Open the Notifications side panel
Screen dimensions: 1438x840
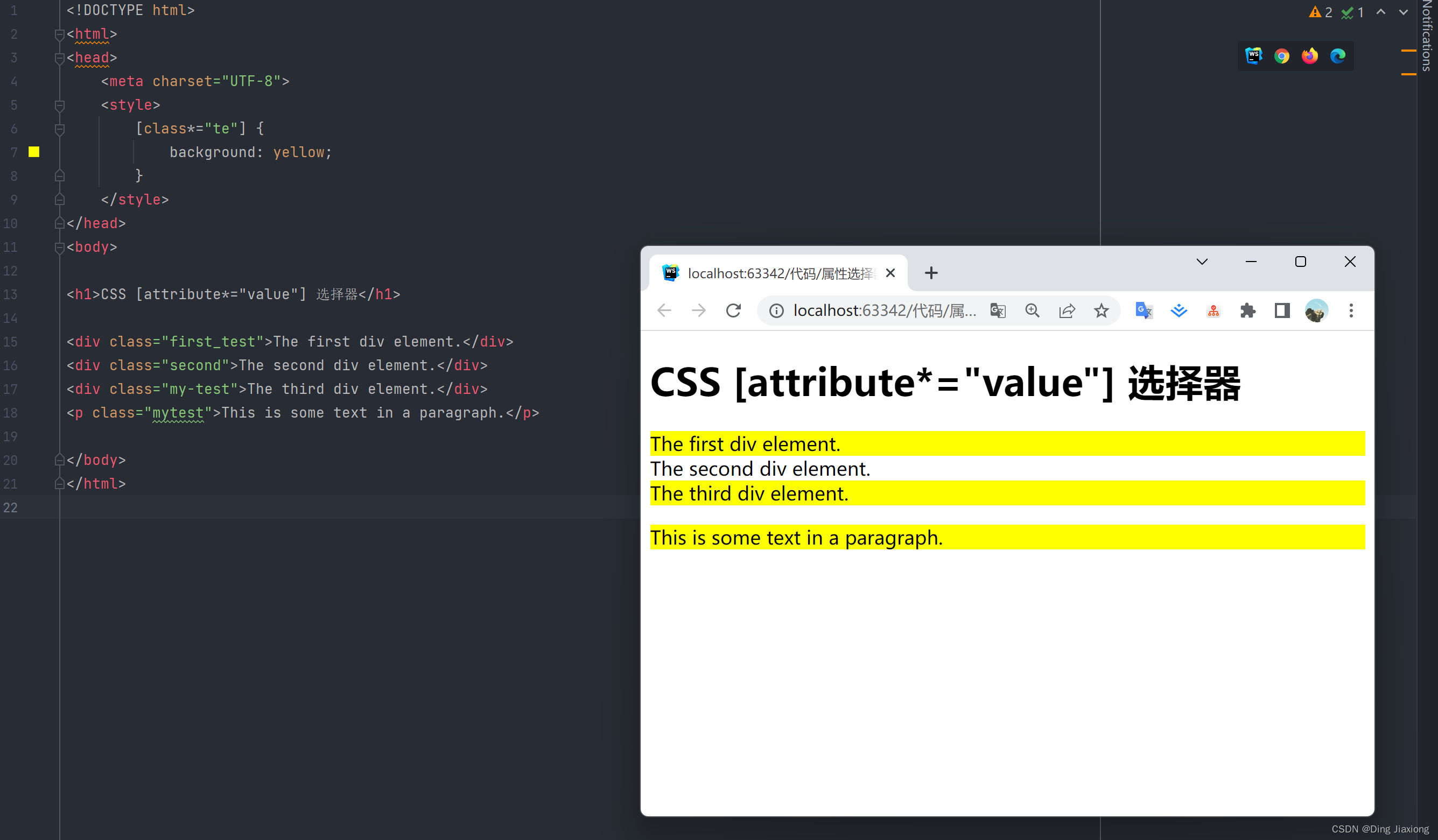pos(1427,36)
